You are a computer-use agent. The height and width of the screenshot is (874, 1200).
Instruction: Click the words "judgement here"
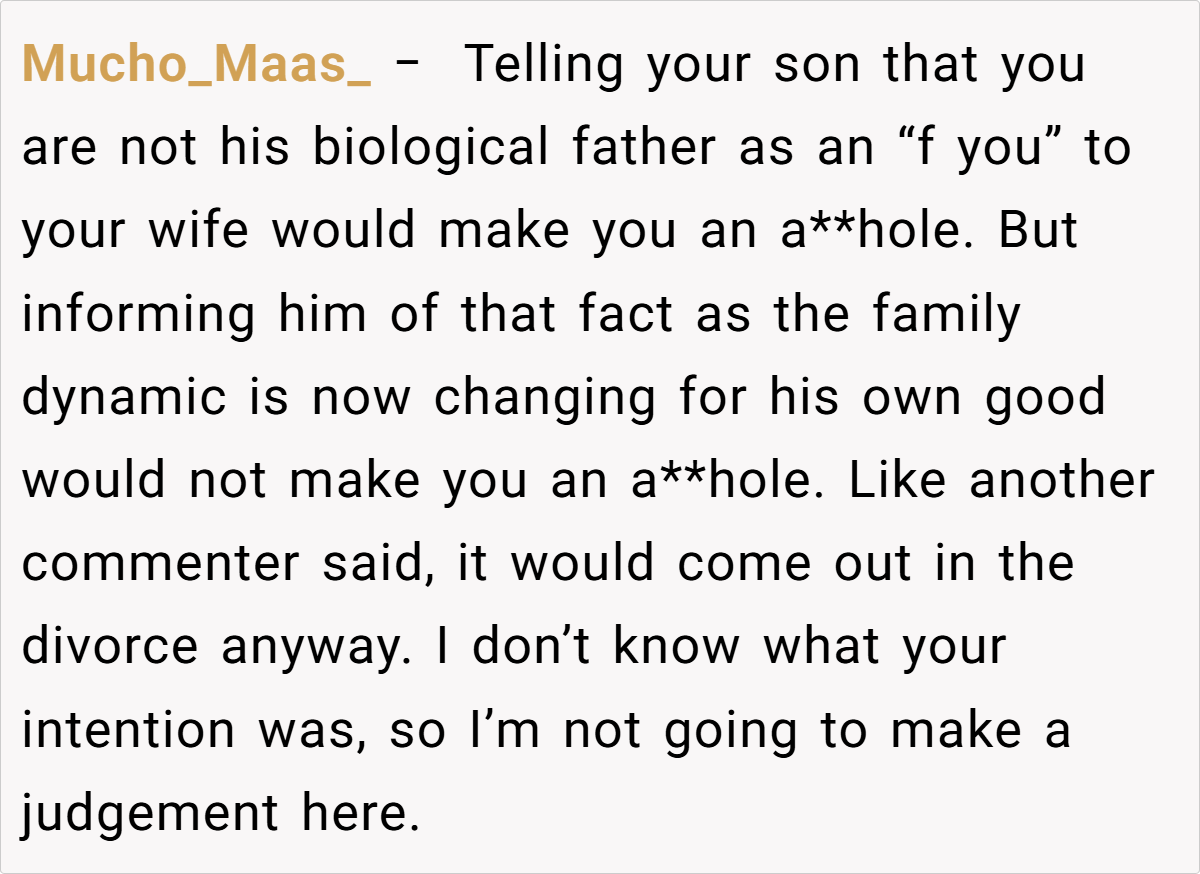[217, 812]
